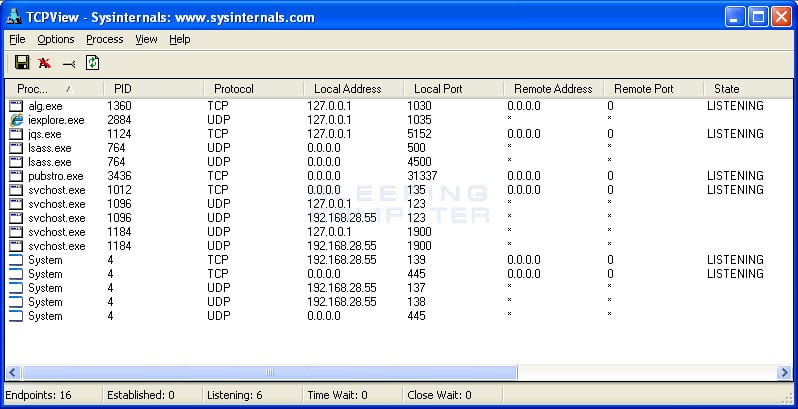Viewport: 798px width, 409px height.
Task: Click PID 3436 cell
Action: point(119,176)
